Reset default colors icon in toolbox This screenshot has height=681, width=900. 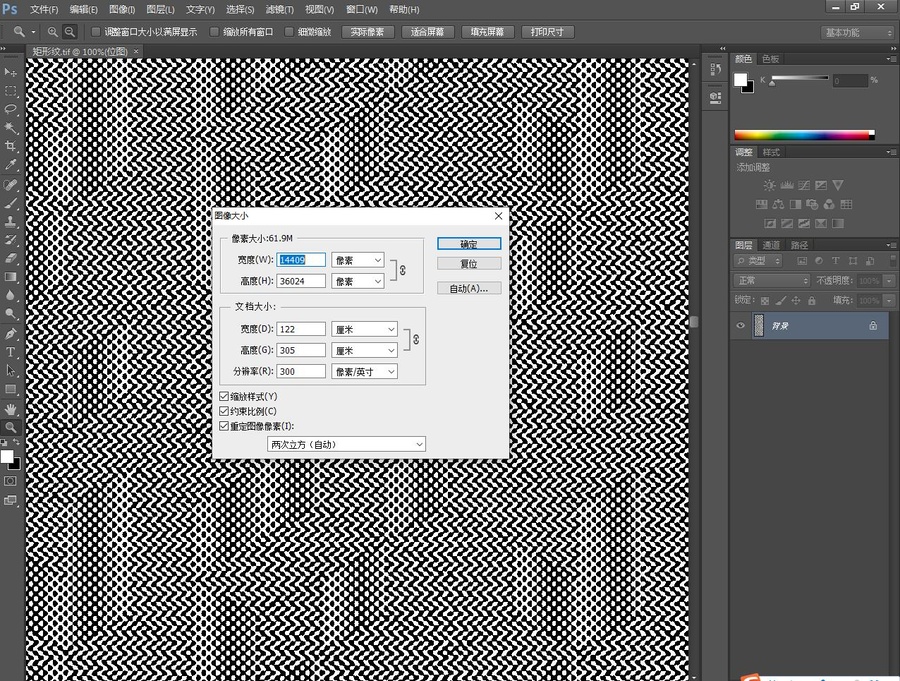tap(4, 443)
